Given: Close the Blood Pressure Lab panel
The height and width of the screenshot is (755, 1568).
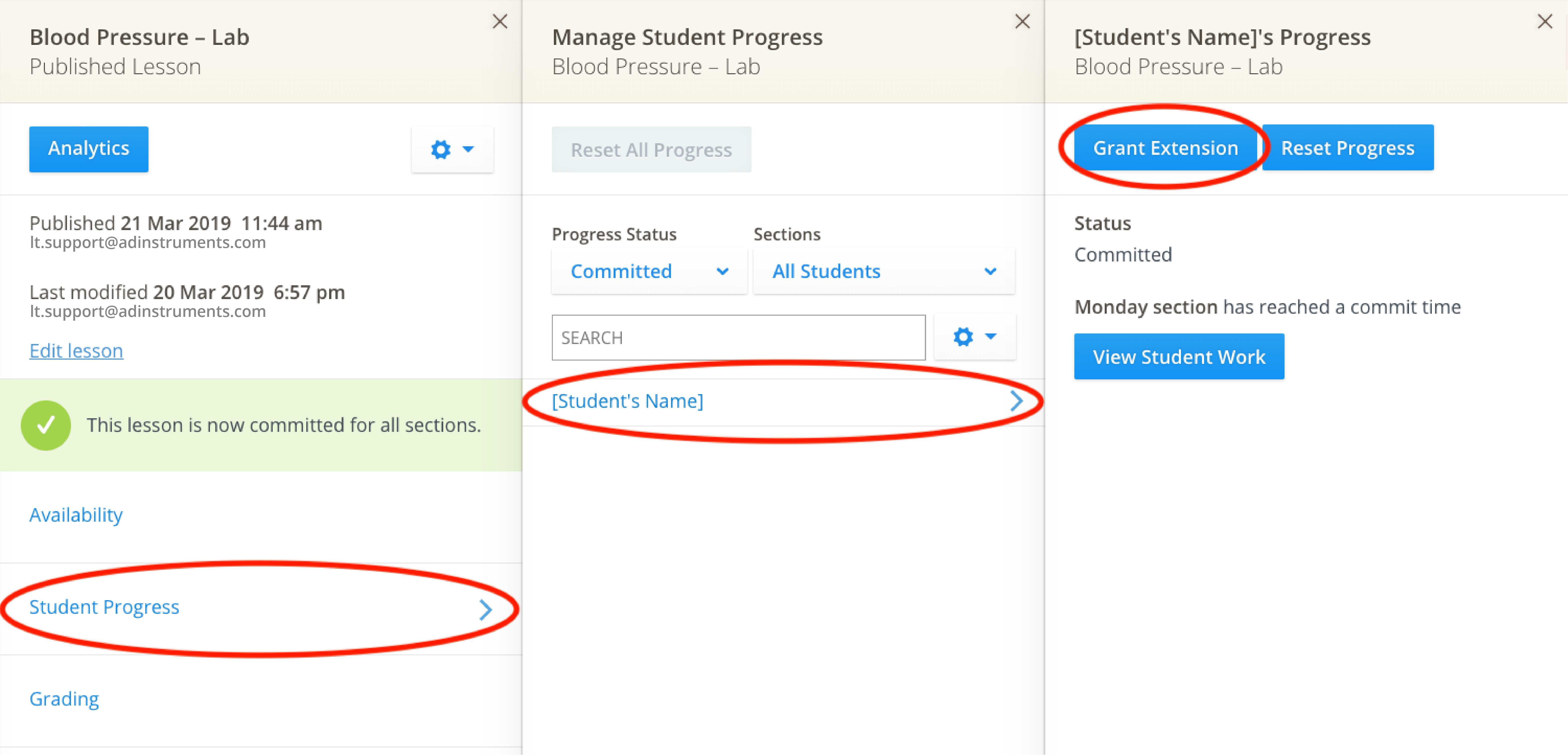Looking at the screenshot, I should pos(500,22).
